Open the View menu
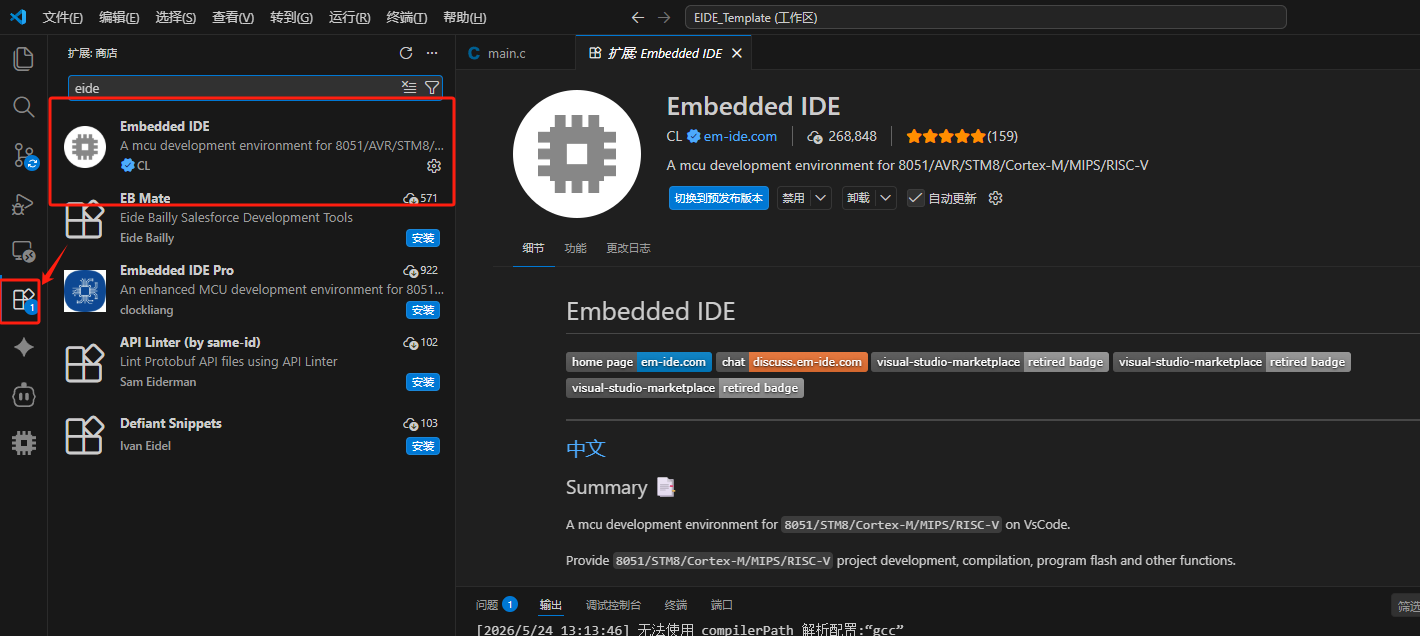 pyautogui.click(x=233, y=18)
